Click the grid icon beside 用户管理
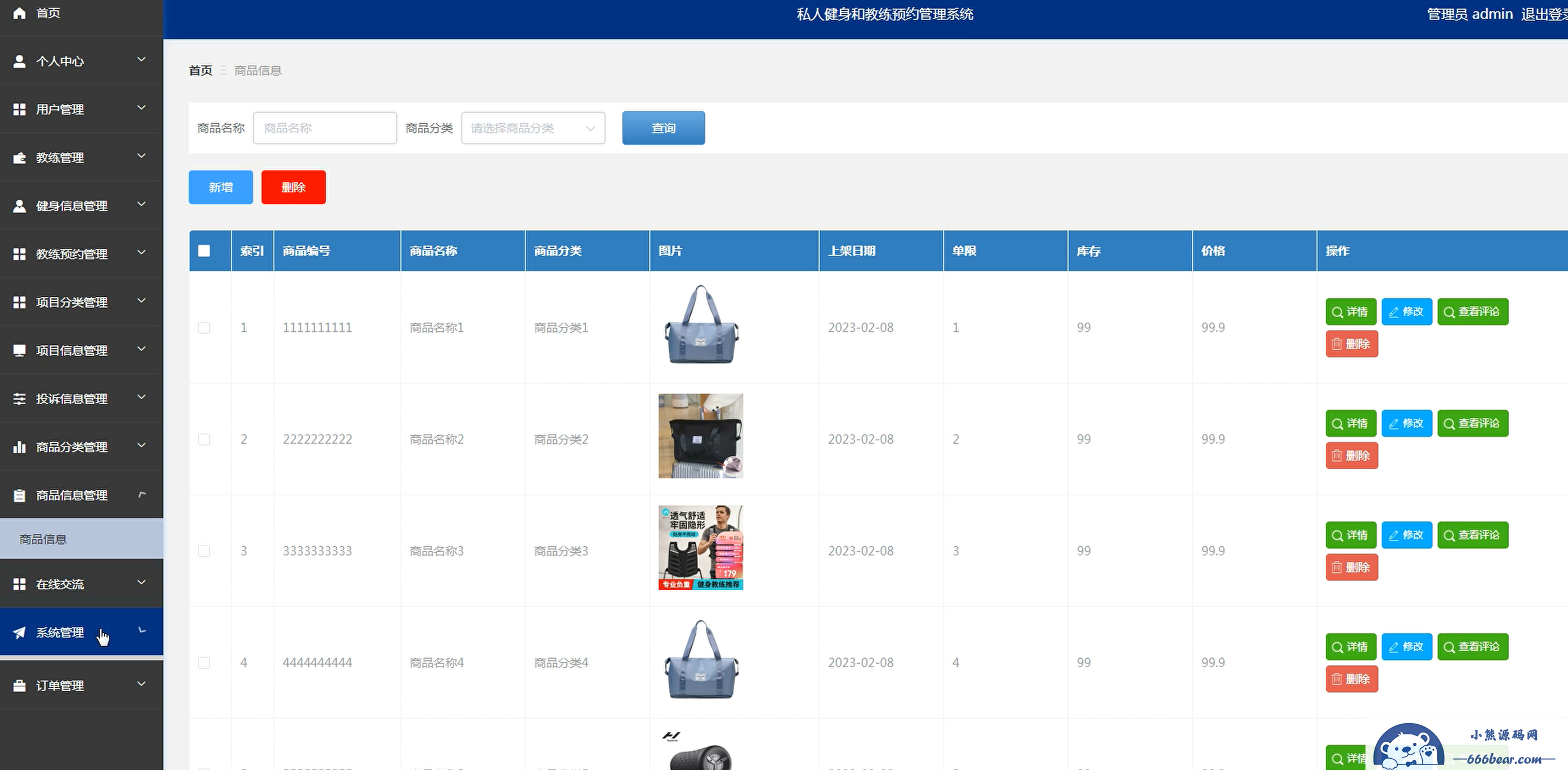The image size is (1568, 770). coord(19,109)
